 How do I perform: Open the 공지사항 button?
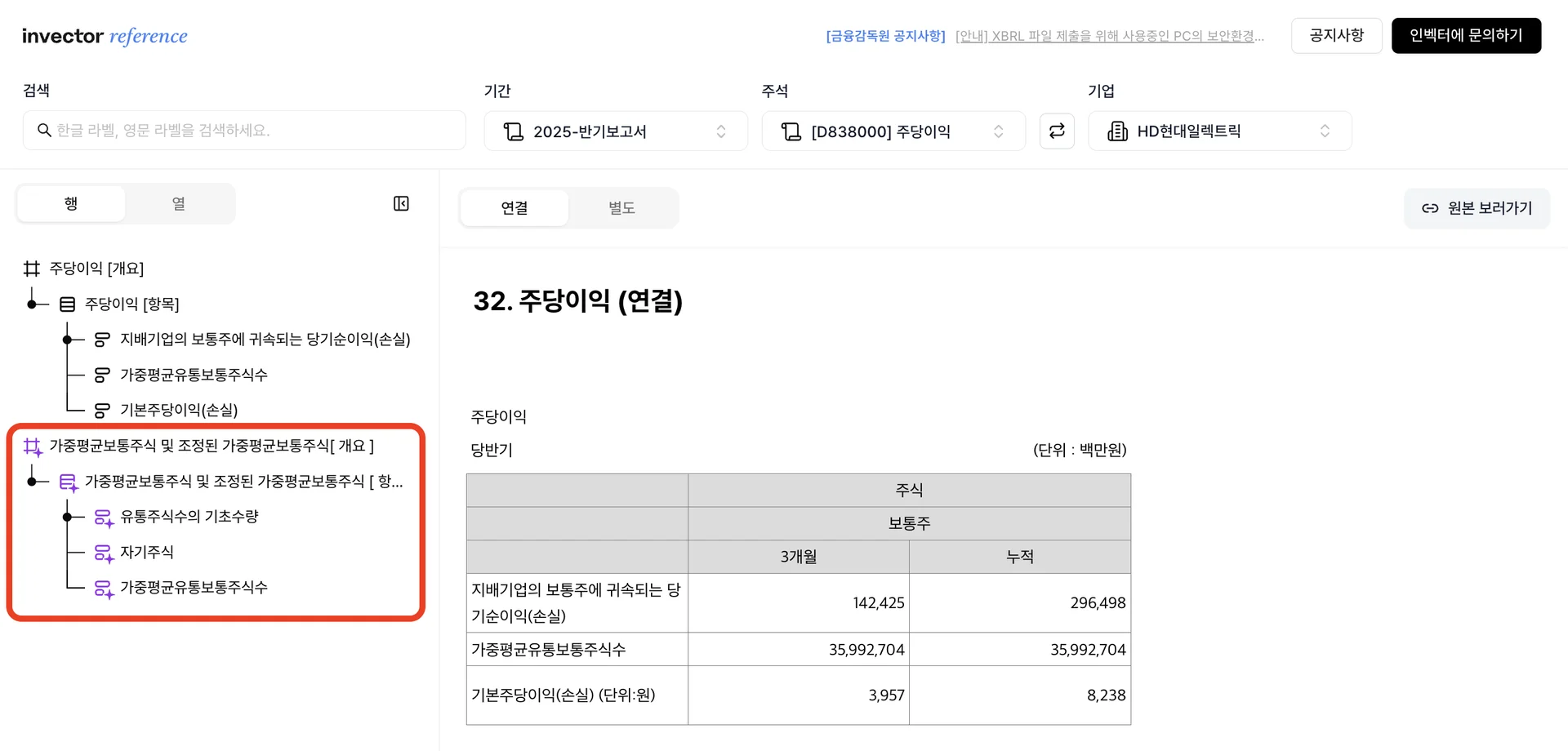(1336, 36)
